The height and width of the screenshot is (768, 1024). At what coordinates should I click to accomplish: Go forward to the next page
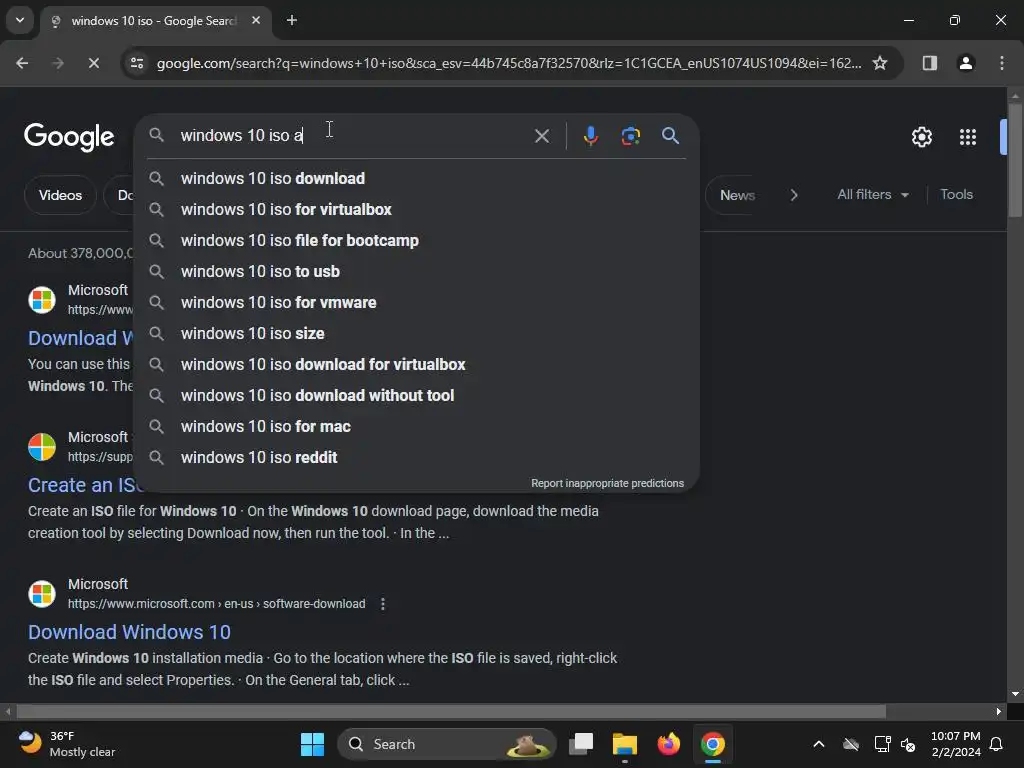[57, 63]
